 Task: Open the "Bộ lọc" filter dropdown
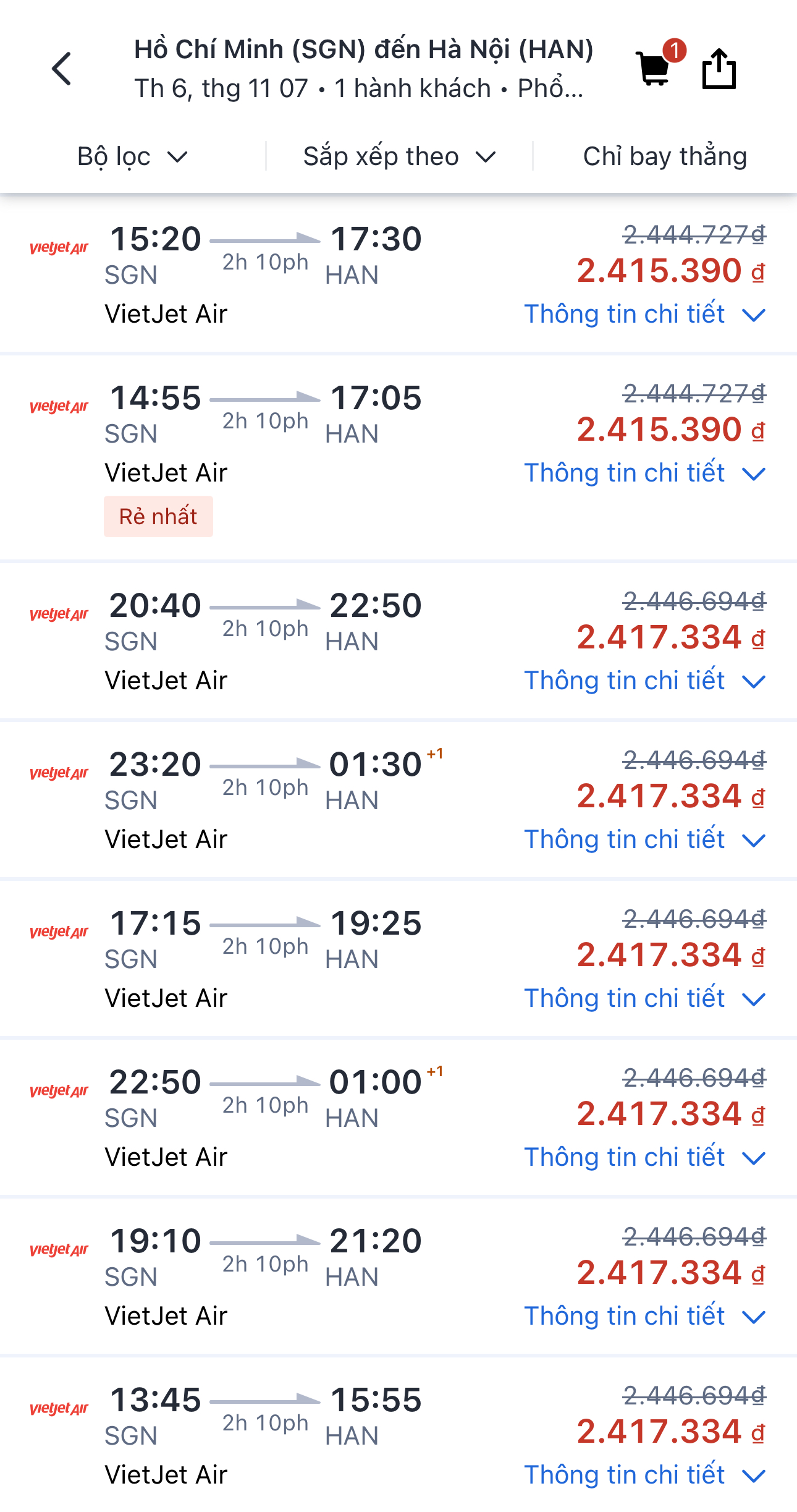click(132, 156)
